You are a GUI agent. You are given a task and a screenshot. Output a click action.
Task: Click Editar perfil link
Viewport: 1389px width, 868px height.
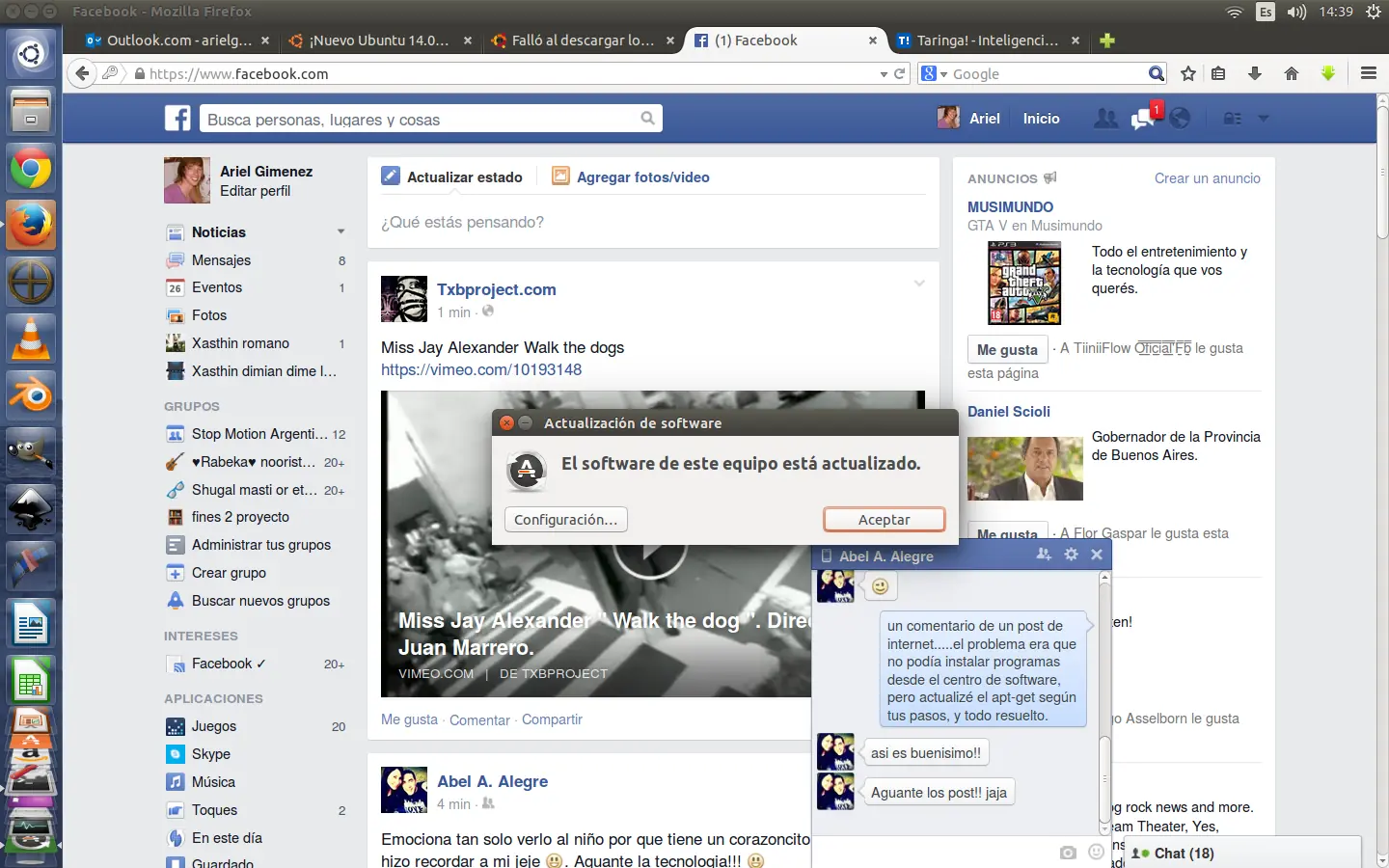coord(255,191)
